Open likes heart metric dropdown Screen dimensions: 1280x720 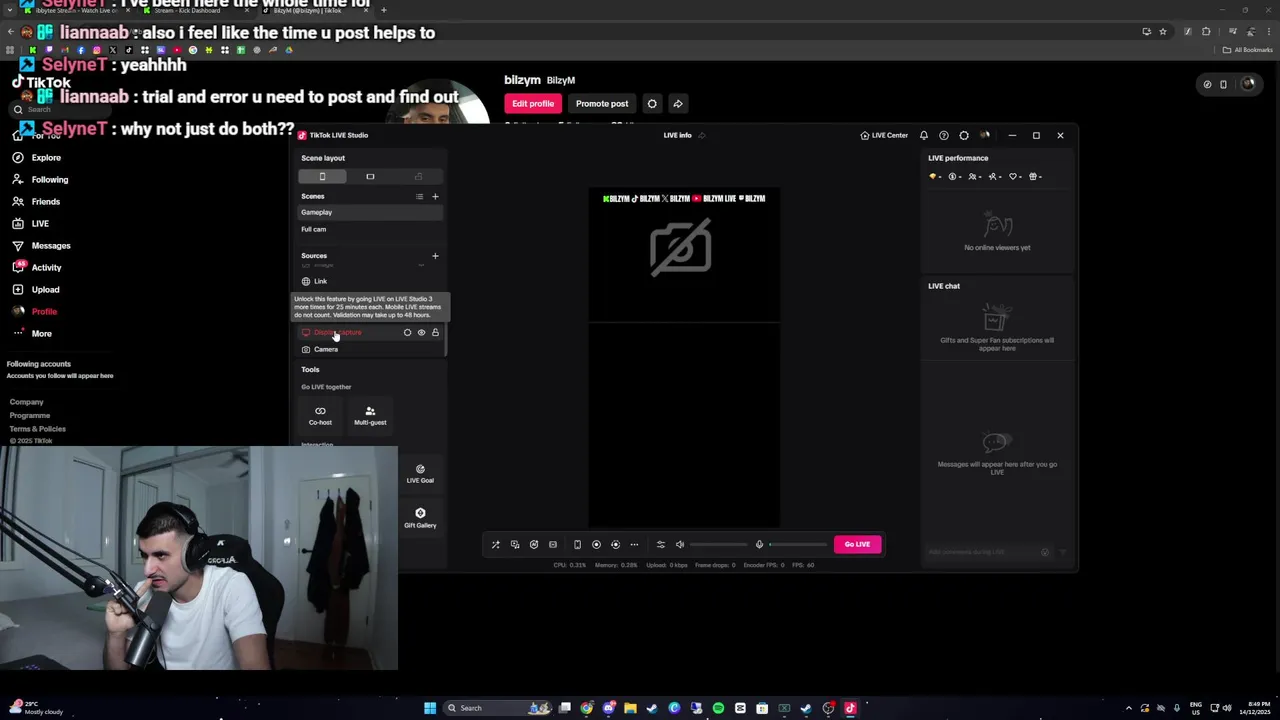point(1015,177)
